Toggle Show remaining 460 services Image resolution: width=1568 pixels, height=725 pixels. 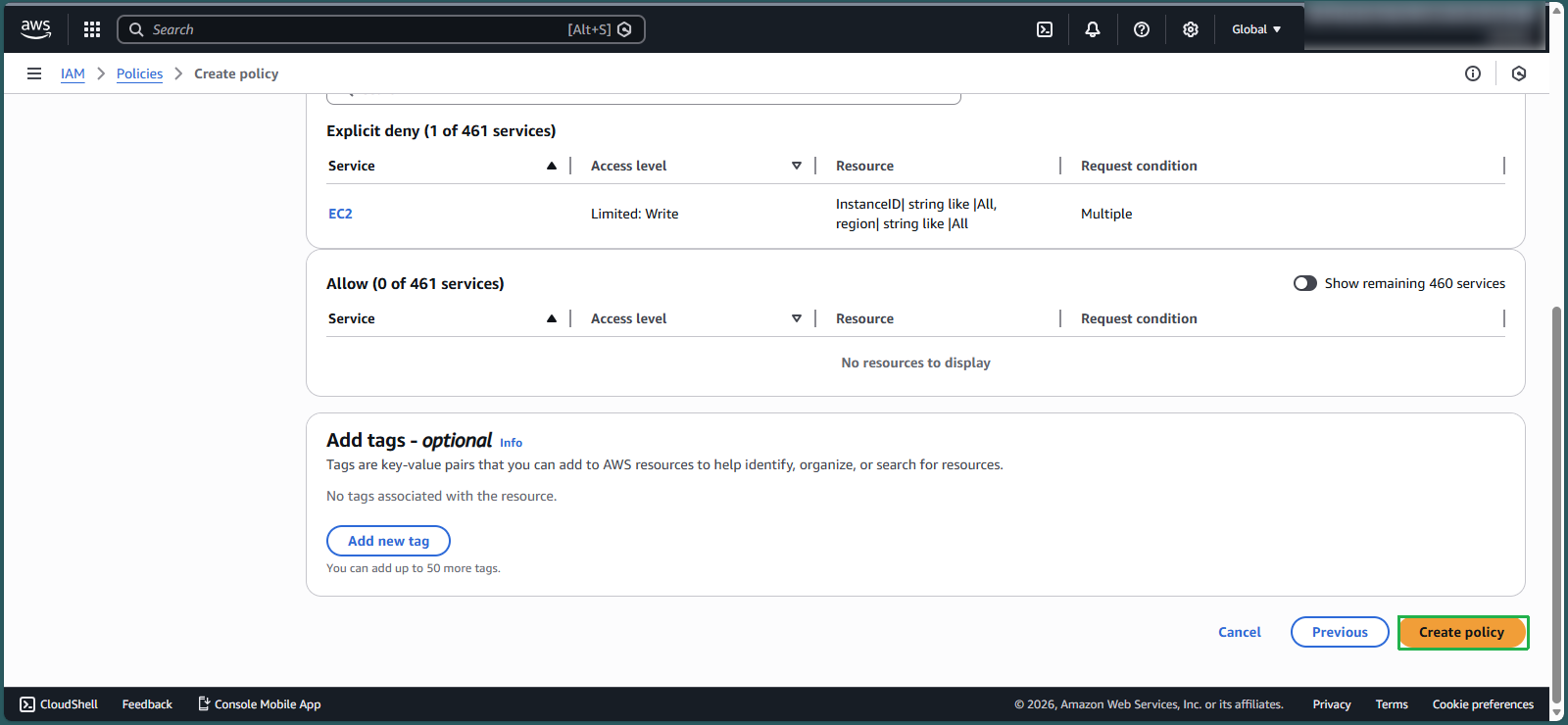coord(1304,283)
